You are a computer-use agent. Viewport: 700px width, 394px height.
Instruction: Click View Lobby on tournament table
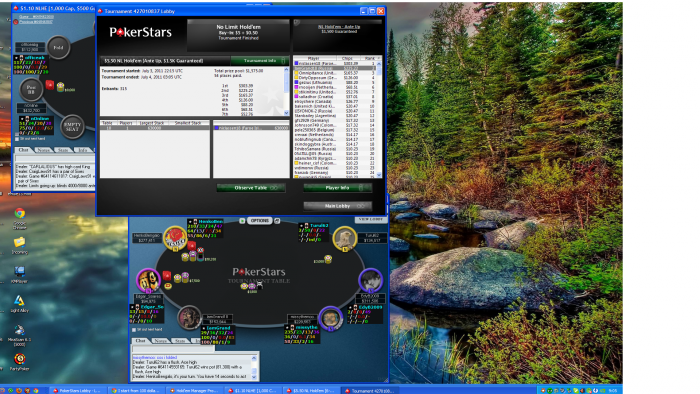(371, 220)
